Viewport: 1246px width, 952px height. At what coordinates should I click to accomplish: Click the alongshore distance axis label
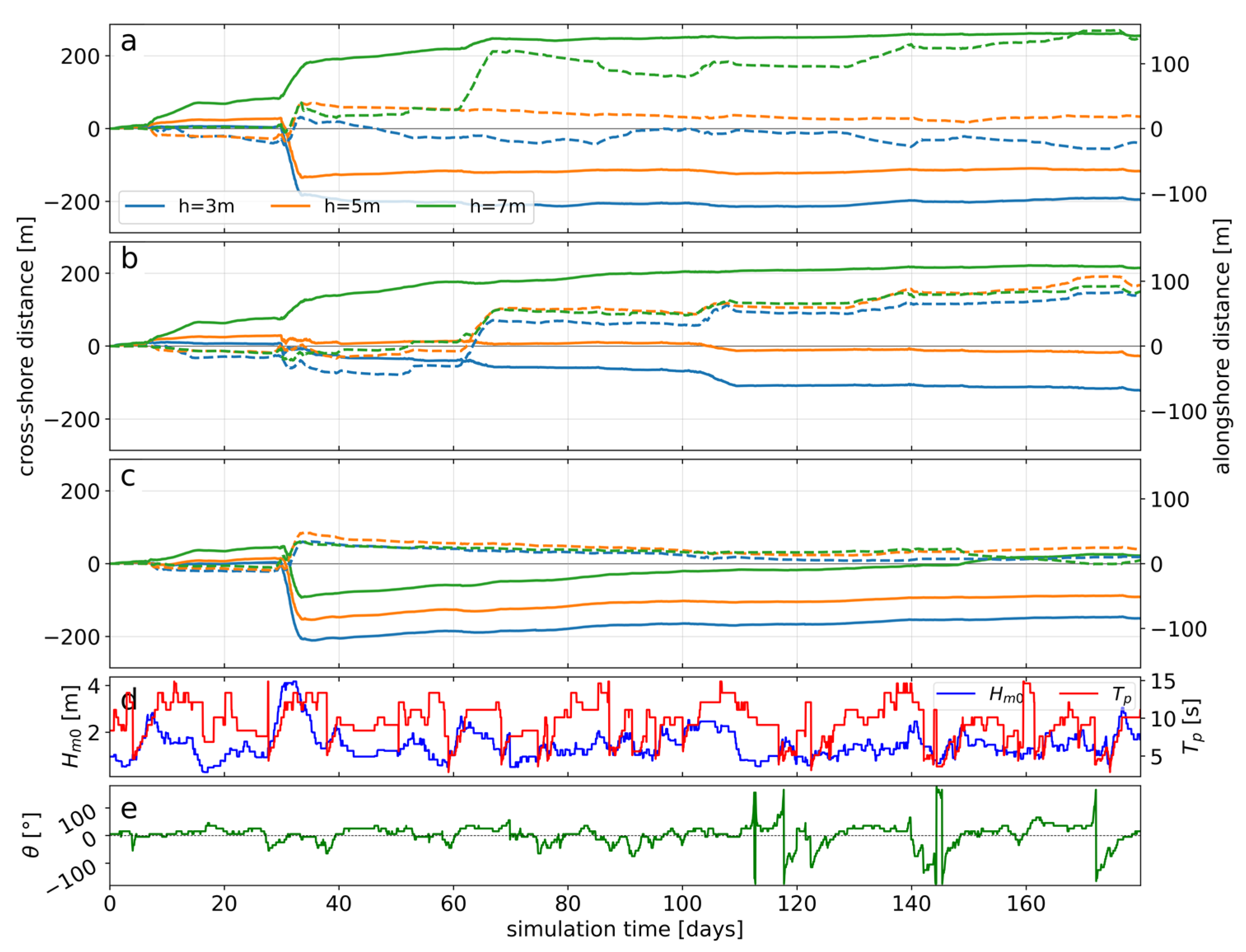click(1222, 346)
